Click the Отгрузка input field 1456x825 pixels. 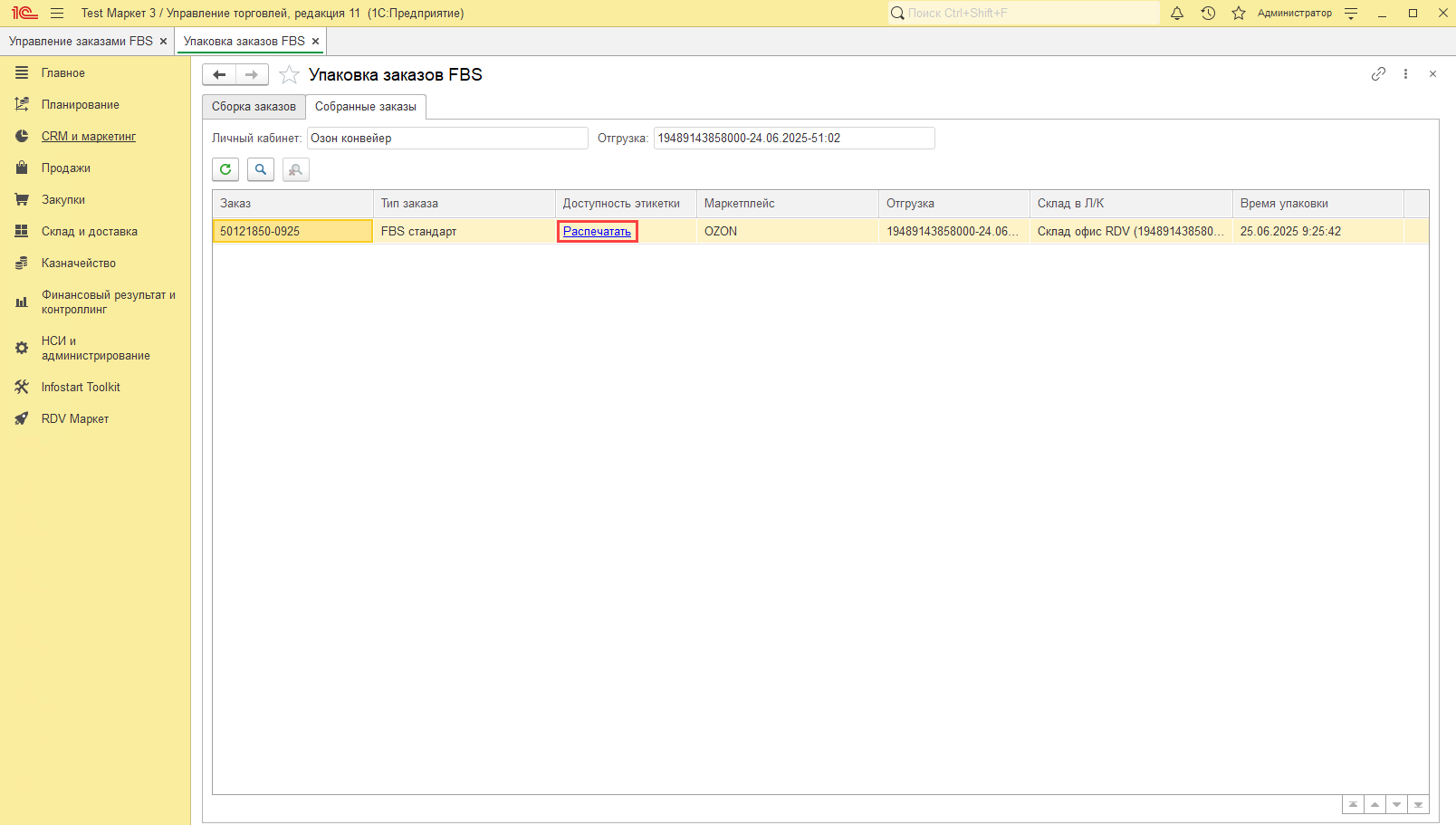click(x=794, y=139)
